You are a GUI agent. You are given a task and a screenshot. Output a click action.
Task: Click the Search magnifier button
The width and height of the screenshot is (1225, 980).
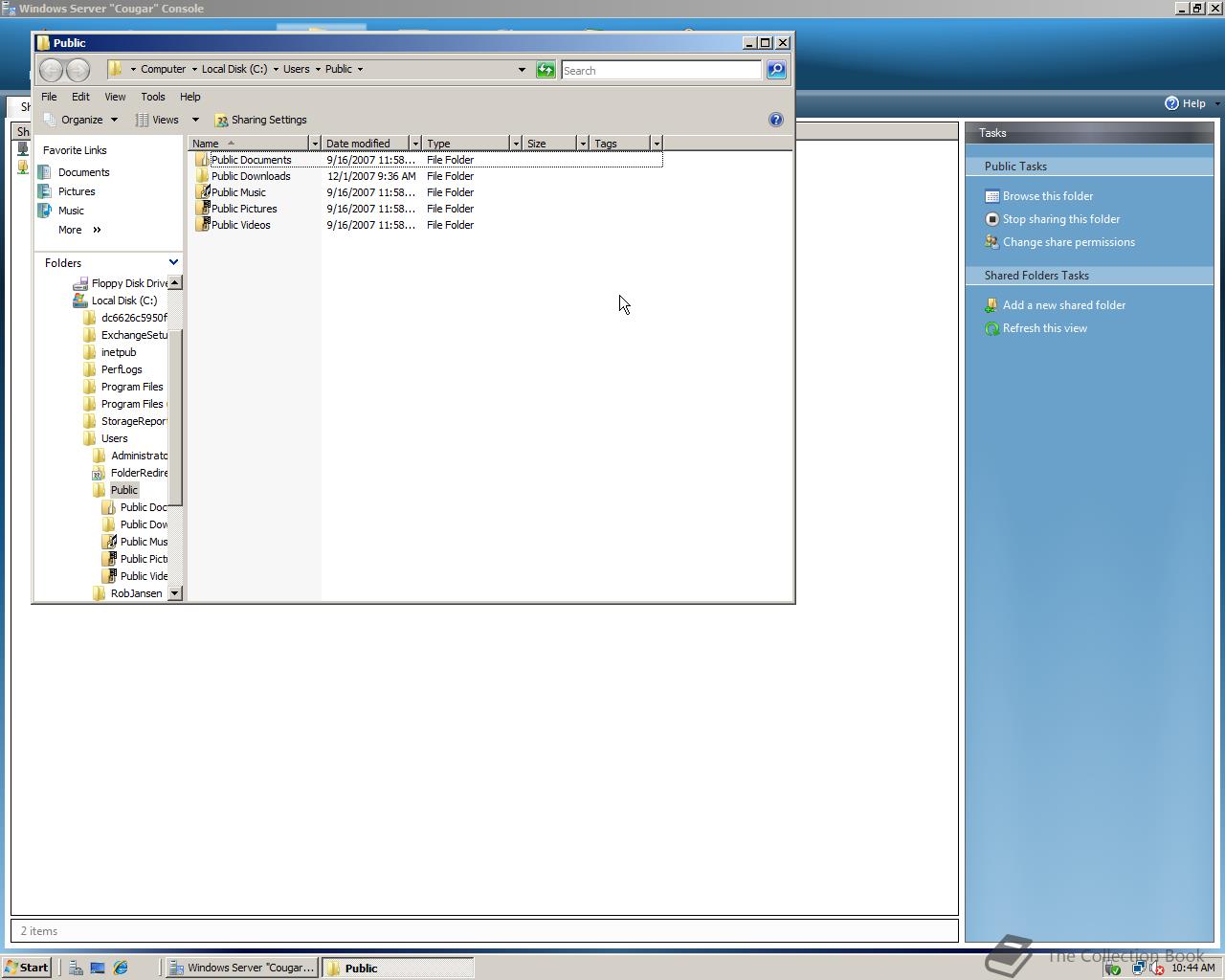(x=776, y=70)
